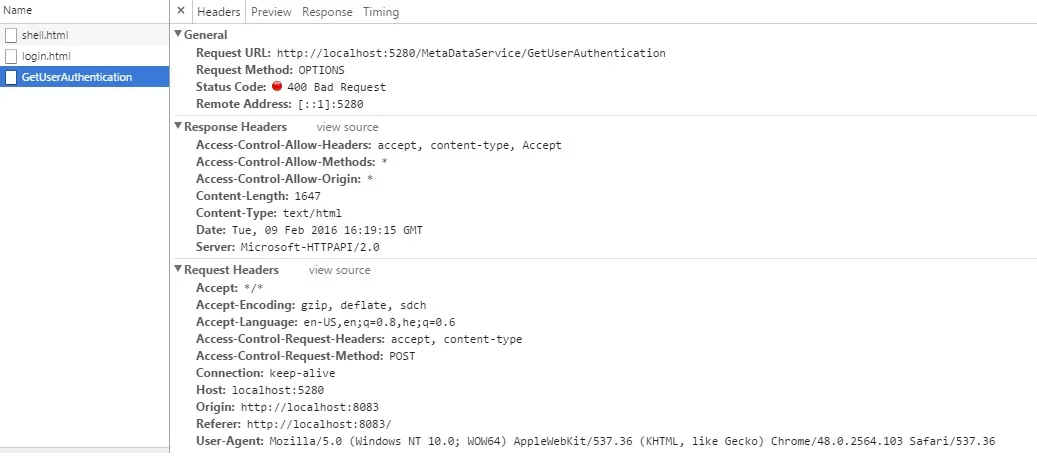Collapse the Response Headers section triangle
The height and width of the screenshot is (460, 1037).
coord(178,127)
